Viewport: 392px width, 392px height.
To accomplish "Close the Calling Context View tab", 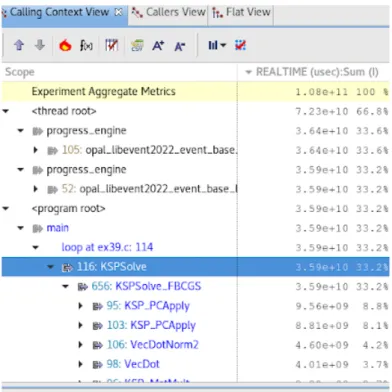I will pyautogui.click(x=118, y=12).
